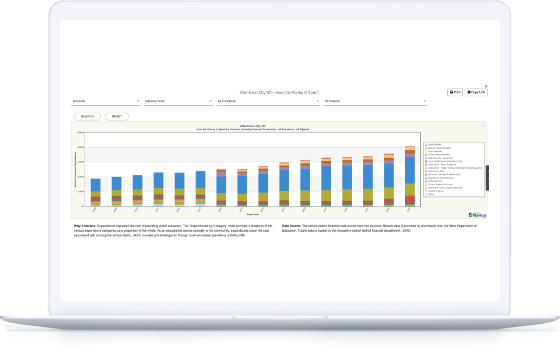Viewport: 560px width, 361px height.
Task: Click the logo at the chart's bottom right
Action: tap(477, 215)
